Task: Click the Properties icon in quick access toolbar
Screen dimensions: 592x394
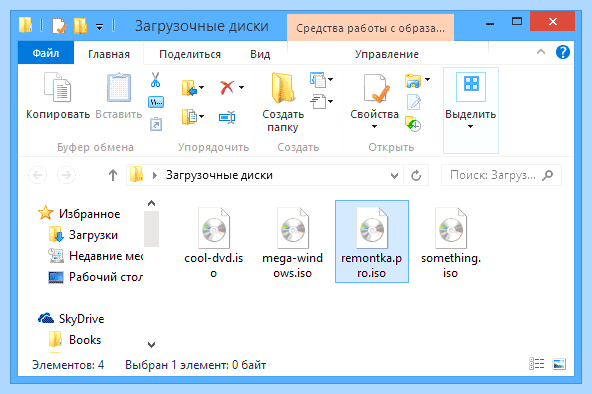Action: (x=59, y=26)
